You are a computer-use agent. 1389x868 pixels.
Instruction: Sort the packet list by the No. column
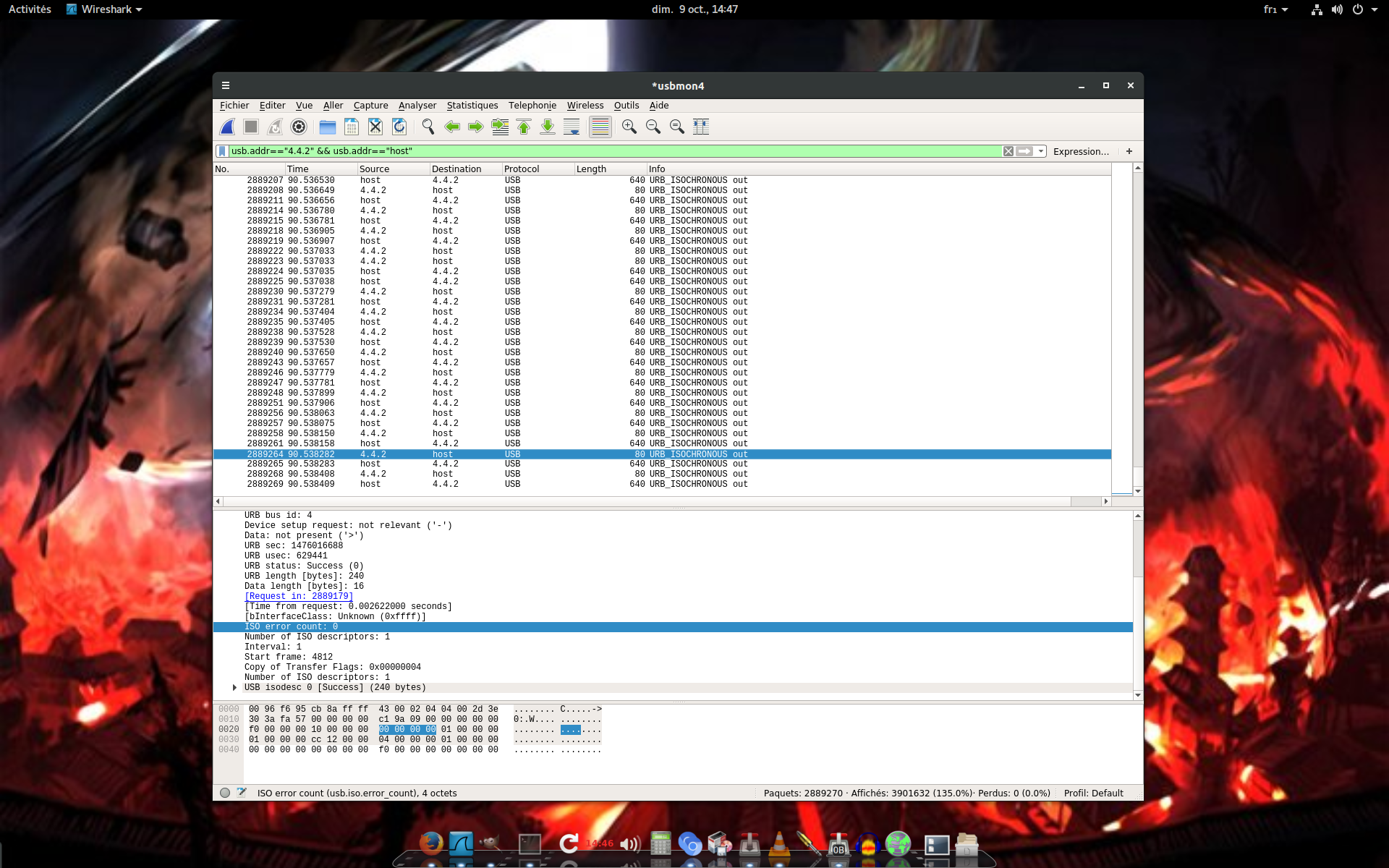tap(249, 169)
